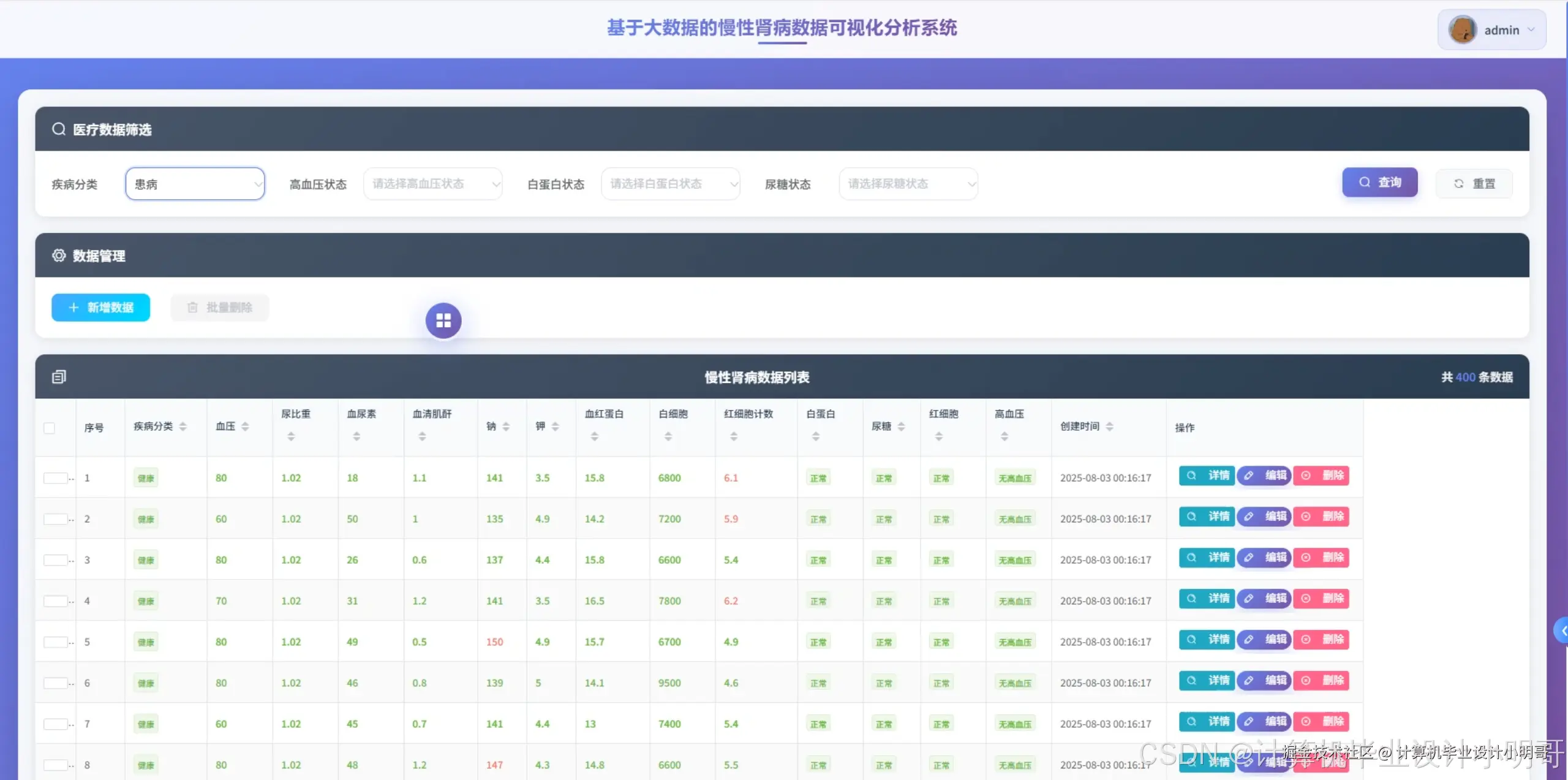
Task: Click the delete icon on row 2's 删除 button
Action: click(x=1305, y=517)
